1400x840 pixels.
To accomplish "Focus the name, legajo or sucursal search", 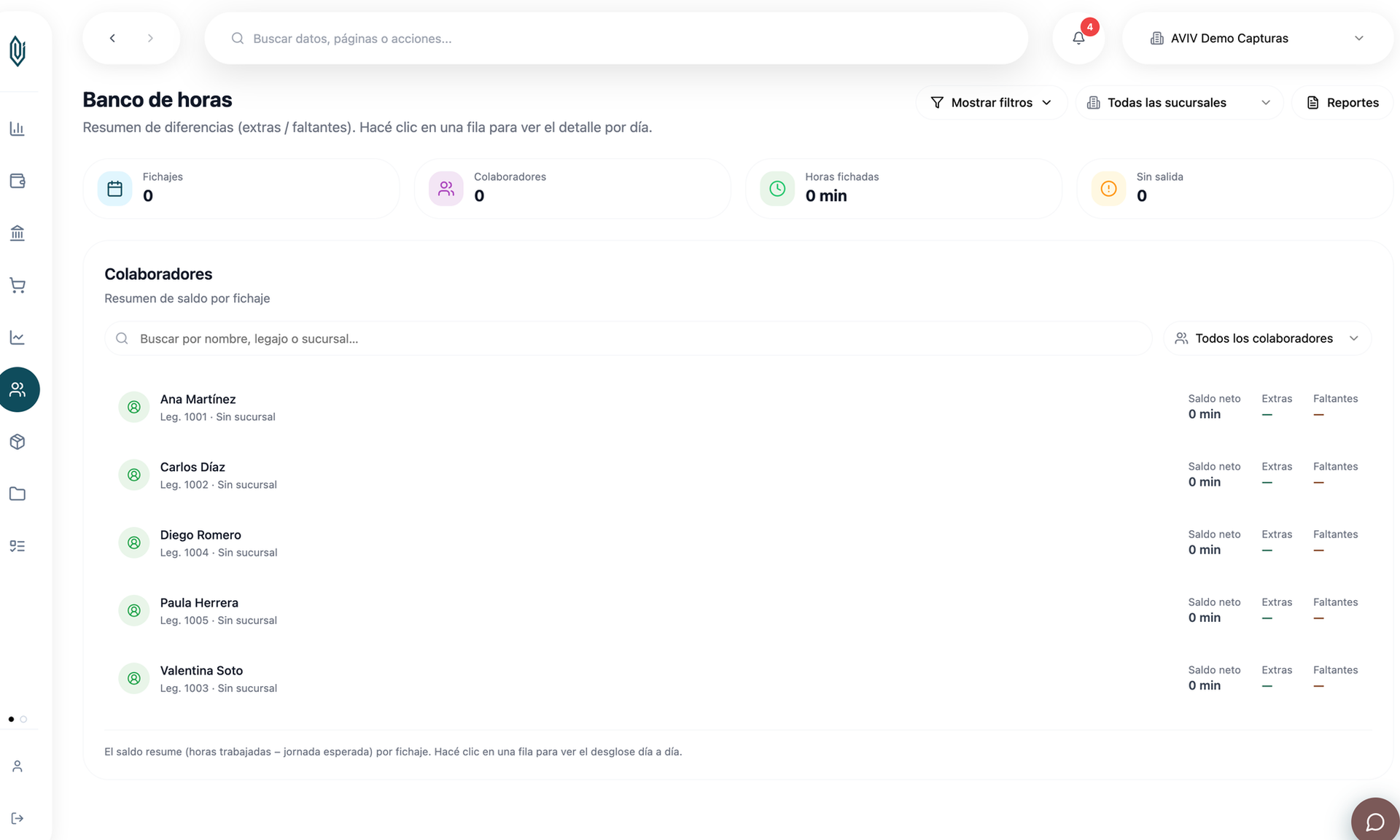I will click(x=628, y=338).
